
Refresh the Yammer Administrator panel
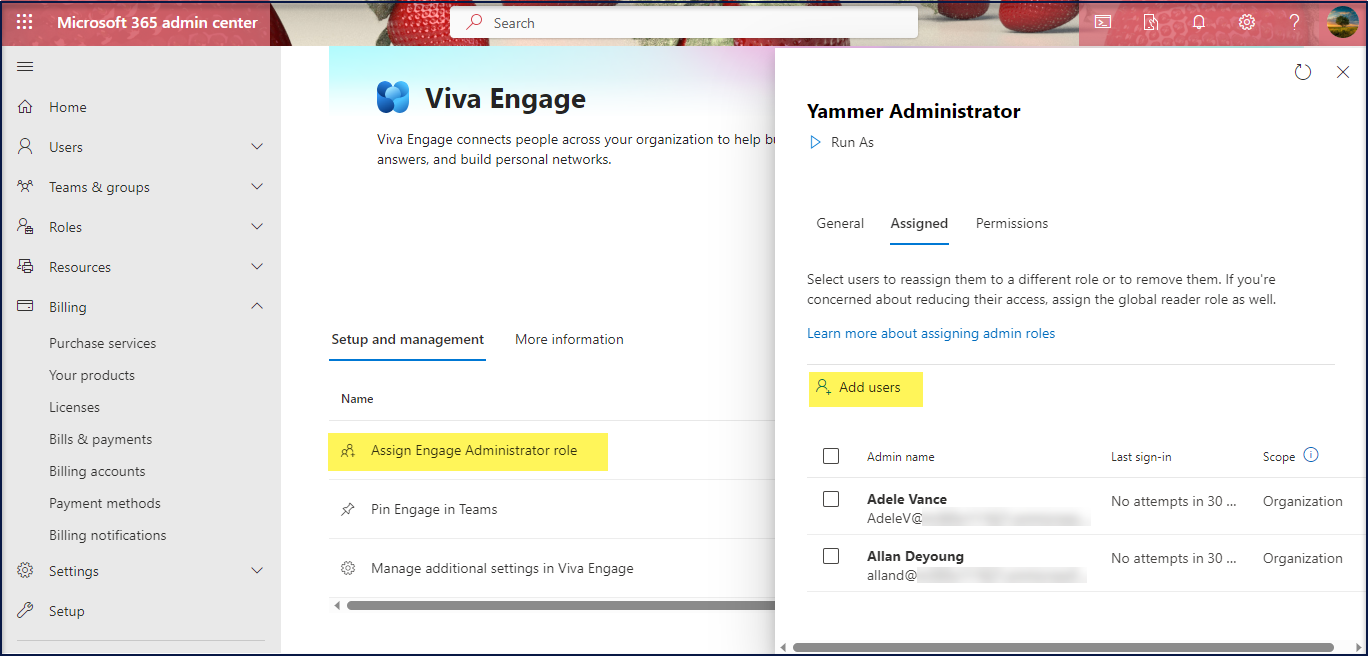point(1302,72)
